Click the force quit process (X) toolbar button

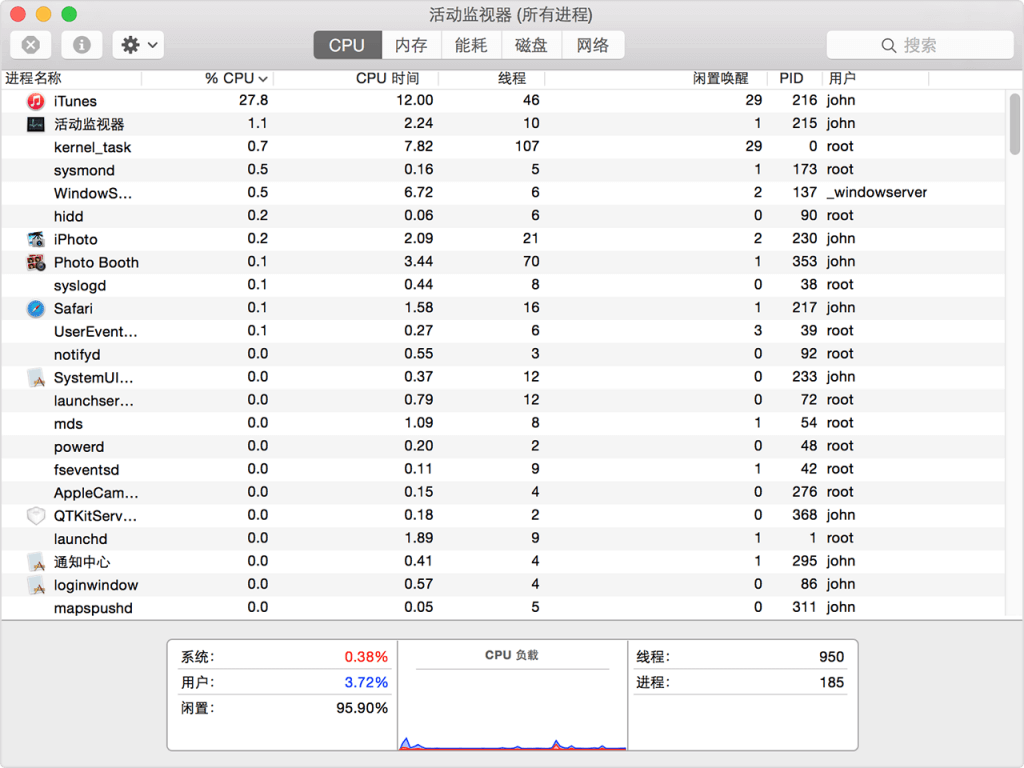click(x=31, y=45)
